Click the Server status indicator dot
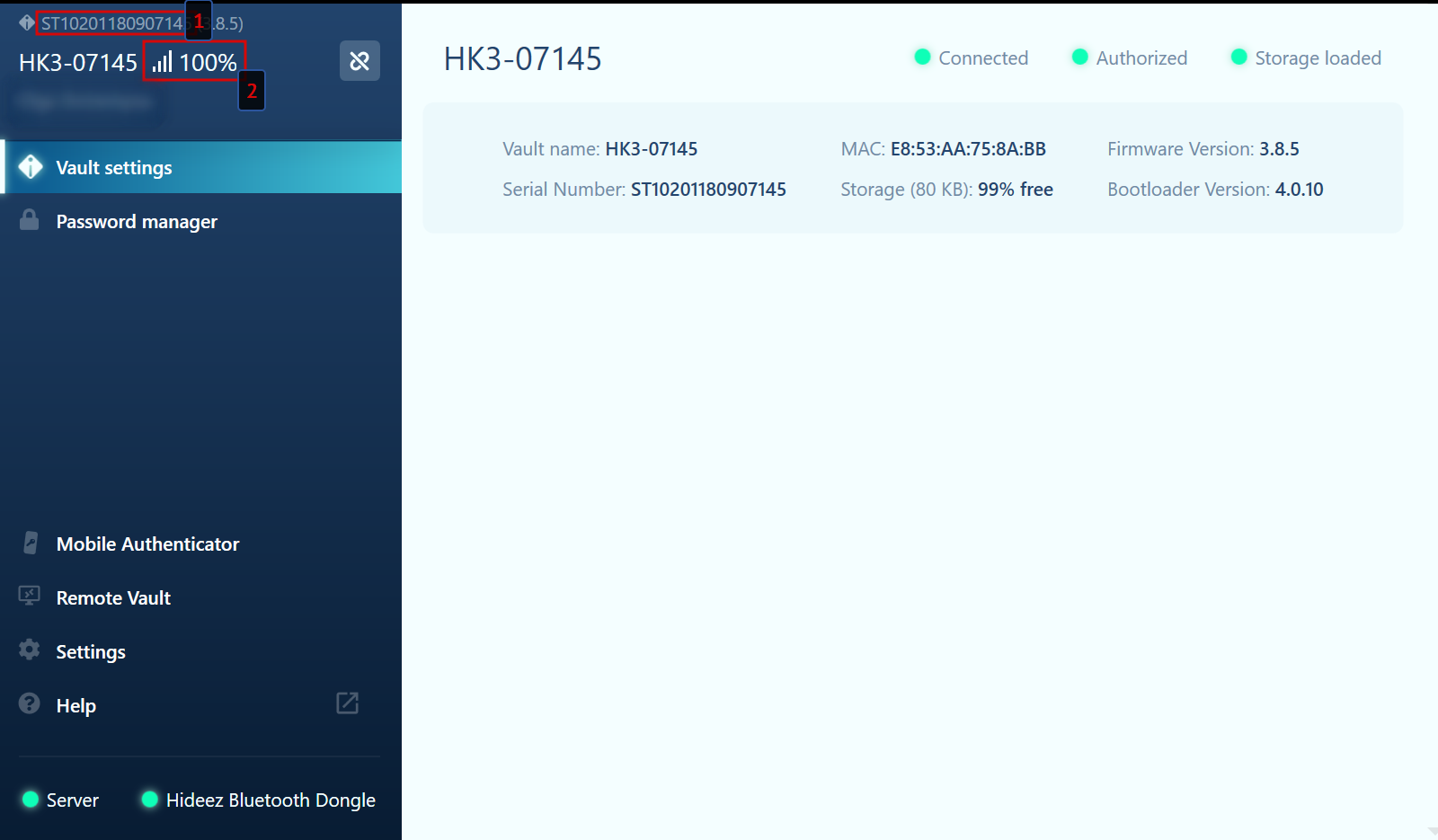The width and height of the screenshot is (1438, 840). pyautogui.click(x=30, y=800)
